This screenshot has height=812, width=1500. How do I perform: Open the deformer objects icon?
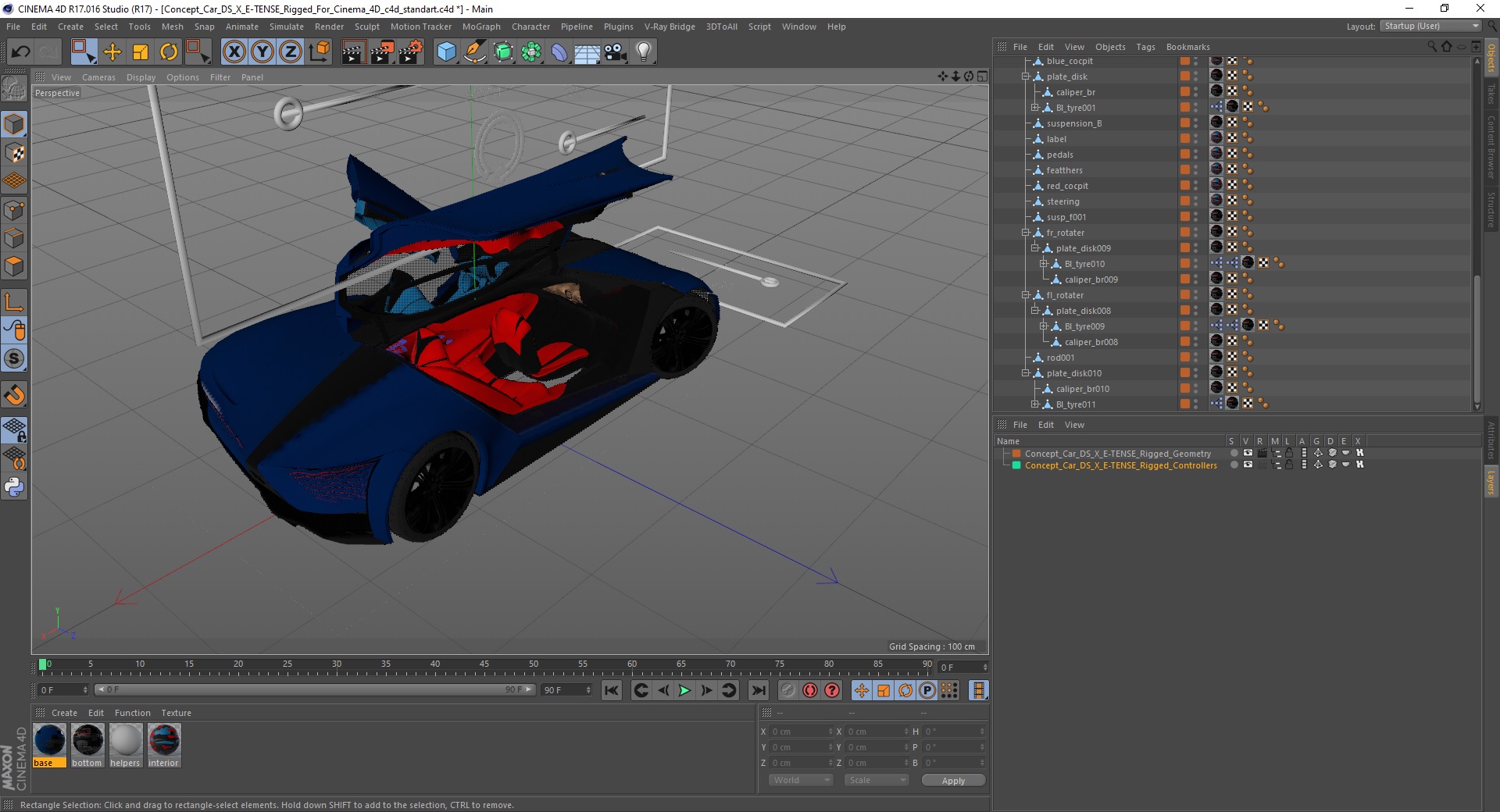[559, 52]
